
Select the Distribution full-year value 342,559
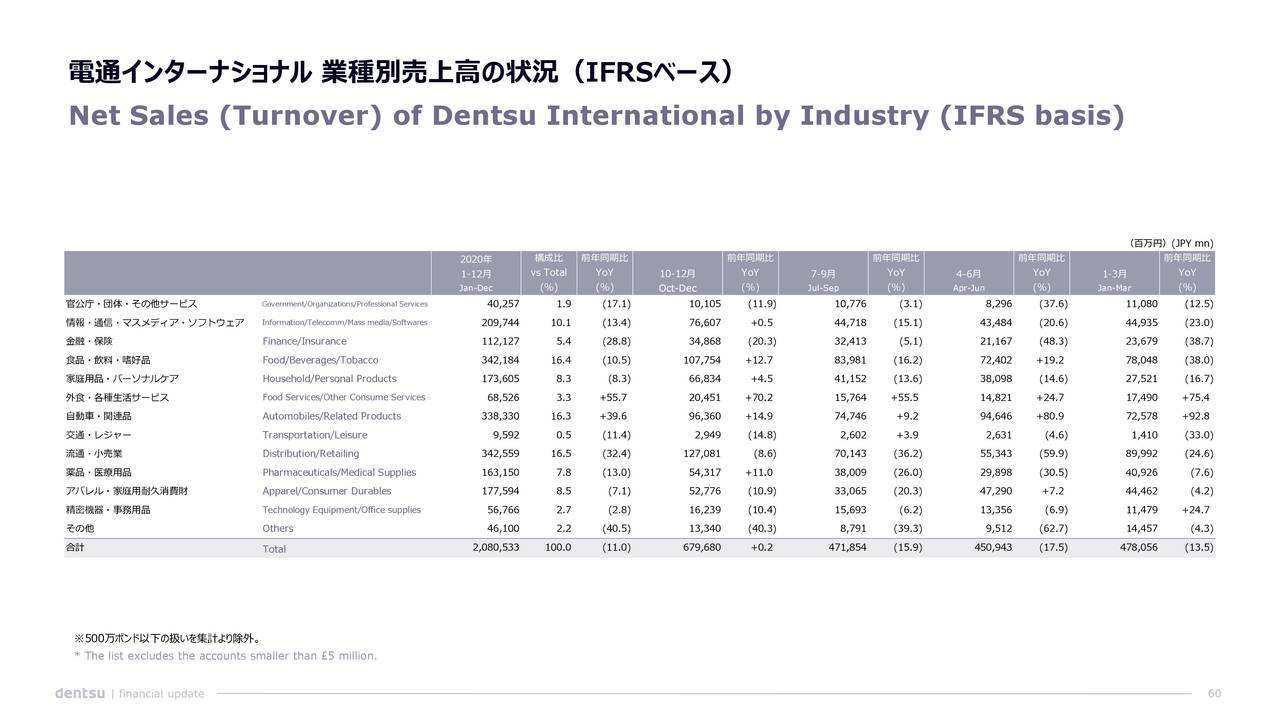[x=500, y=454]
